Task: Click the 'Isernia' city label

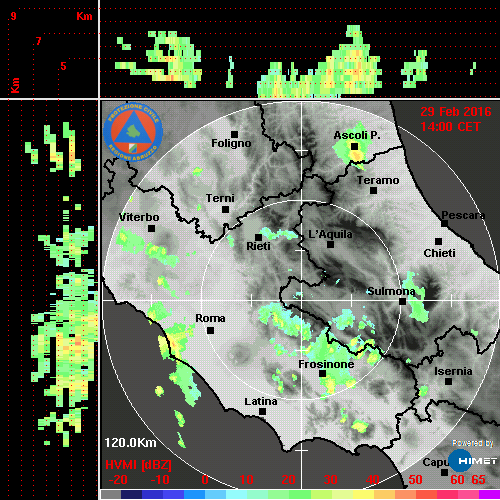Action: [453, 371]
